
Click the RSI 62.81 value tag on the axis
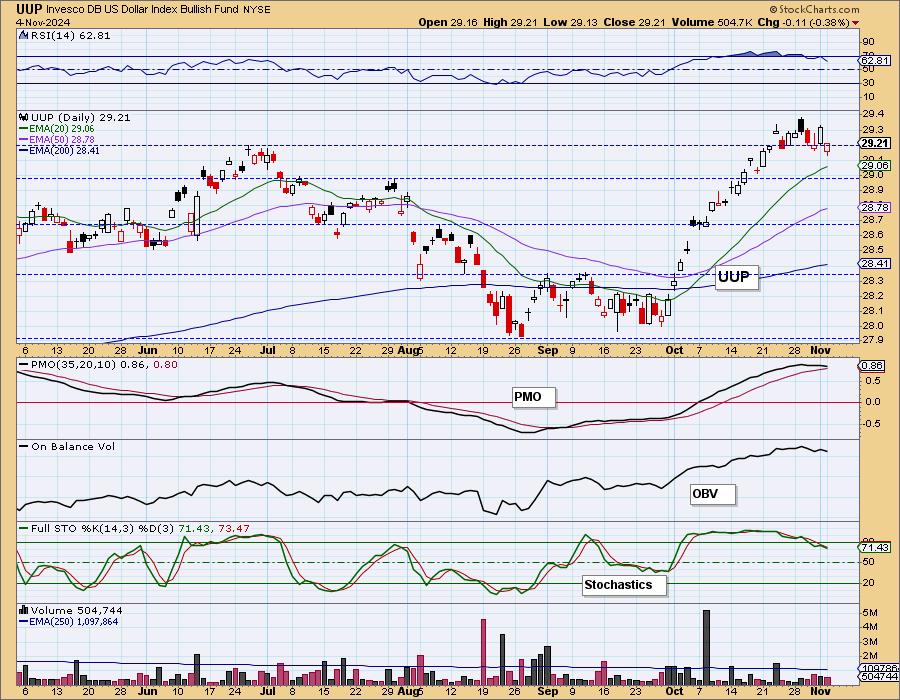click(876, 60)
